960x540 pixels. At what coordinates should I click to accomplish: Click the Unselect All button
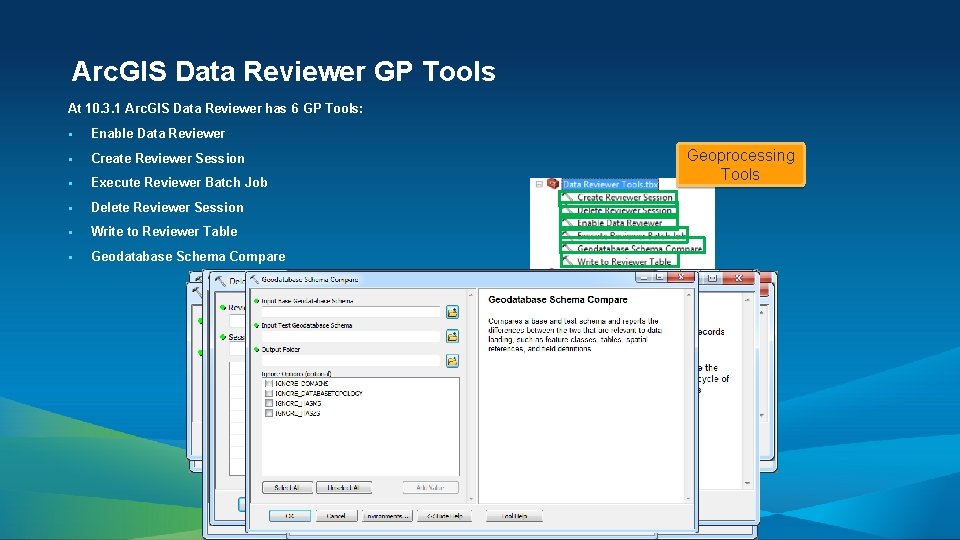click(x=343, y=487)
